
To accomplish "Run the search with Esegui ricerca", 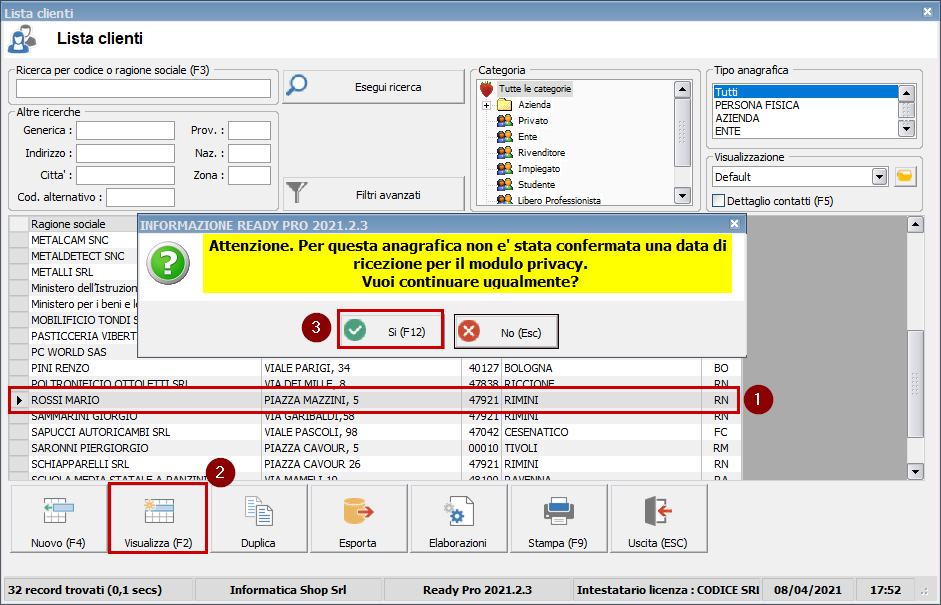I will (373, 87).
